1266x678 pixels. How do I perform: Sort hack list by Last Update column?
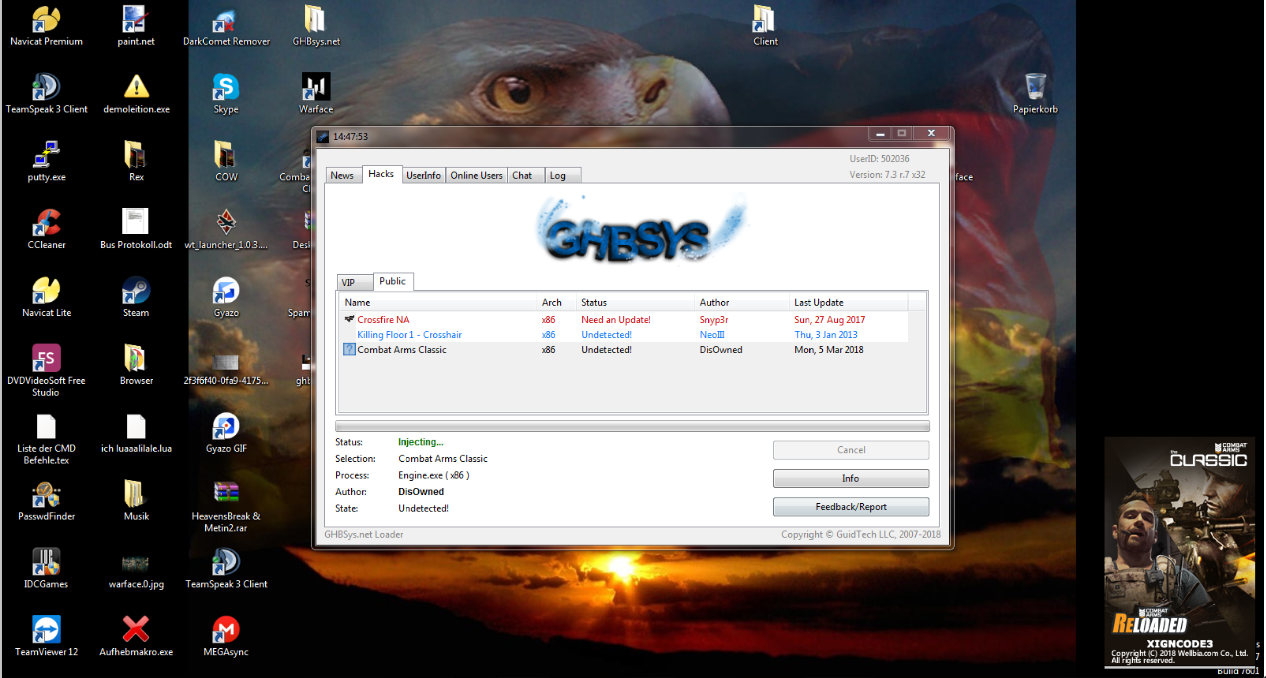coord(849,302)
